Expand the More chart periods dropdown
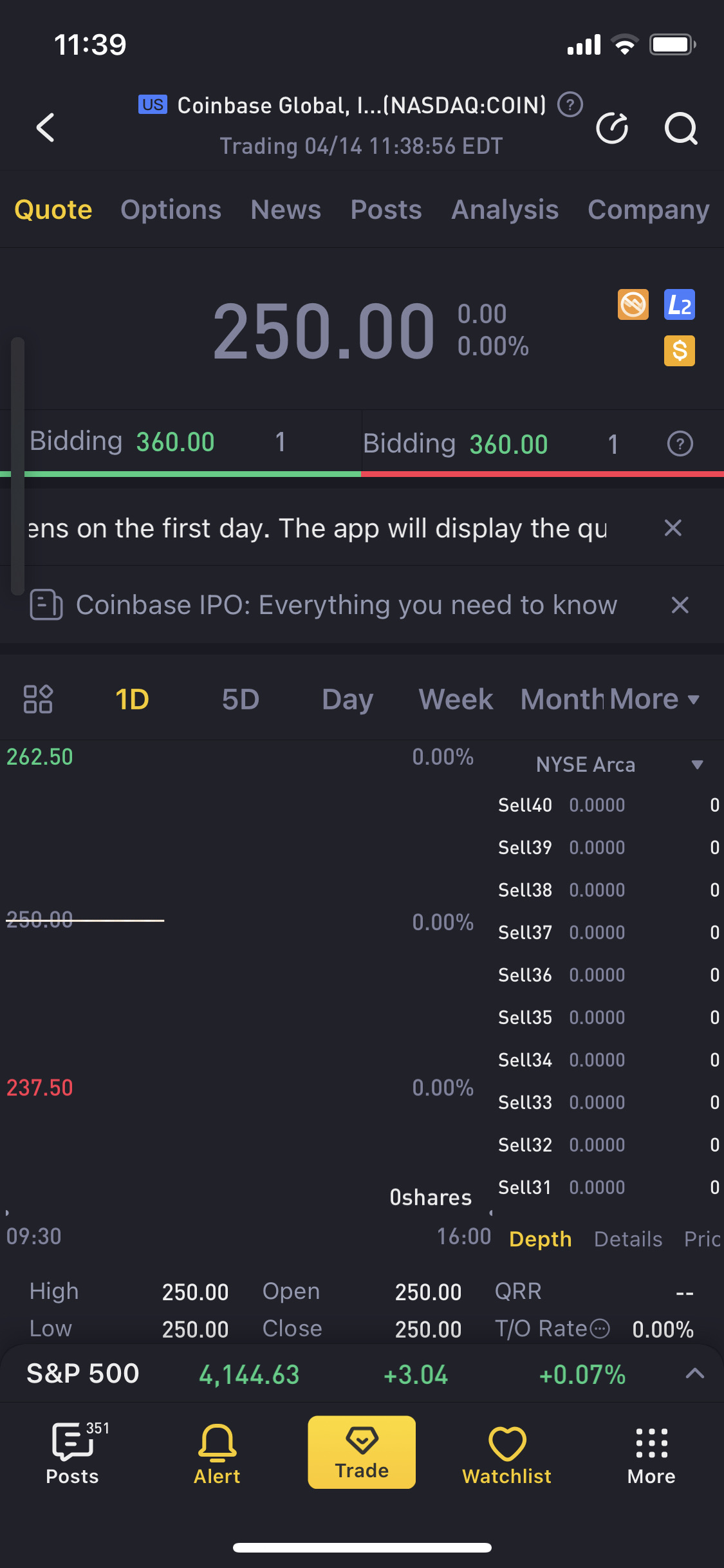Viewport: 724px width, 1568px height. point(654,699)
